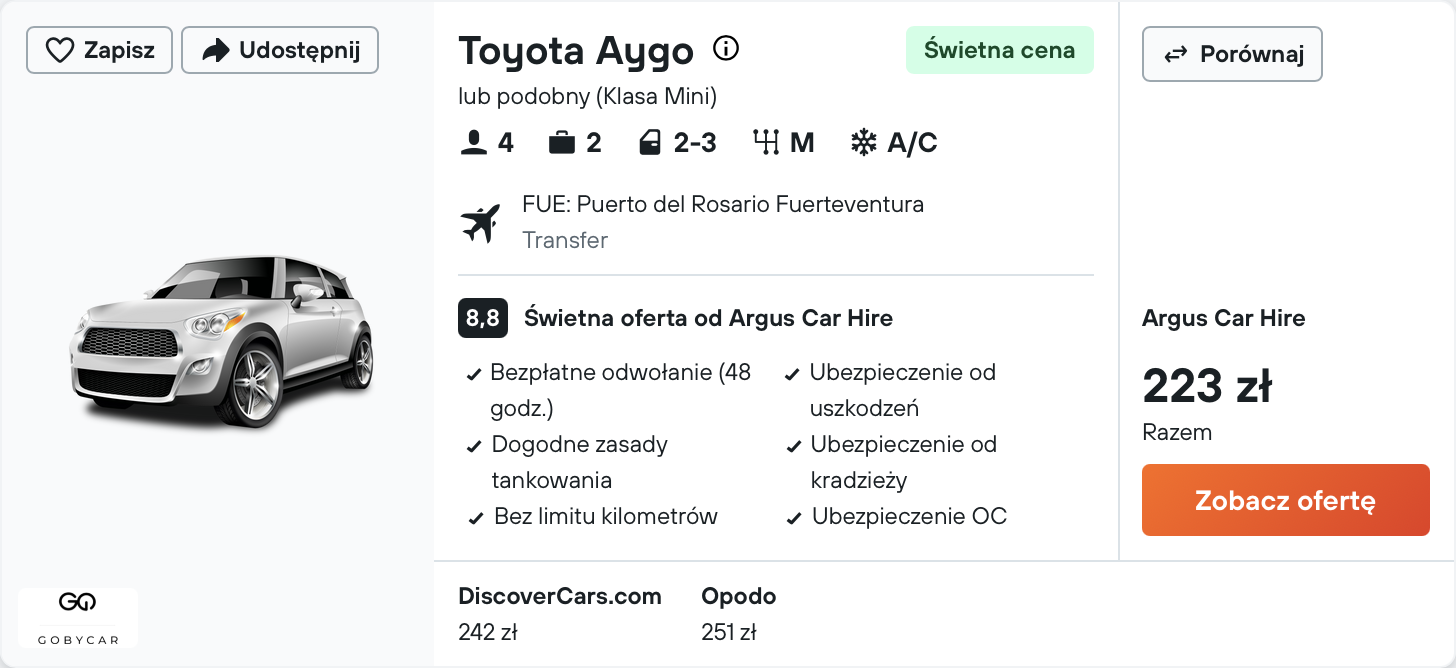The image size is (1456, 668).
Task: Click the luggage bag icon
Action: click(562, 143)
